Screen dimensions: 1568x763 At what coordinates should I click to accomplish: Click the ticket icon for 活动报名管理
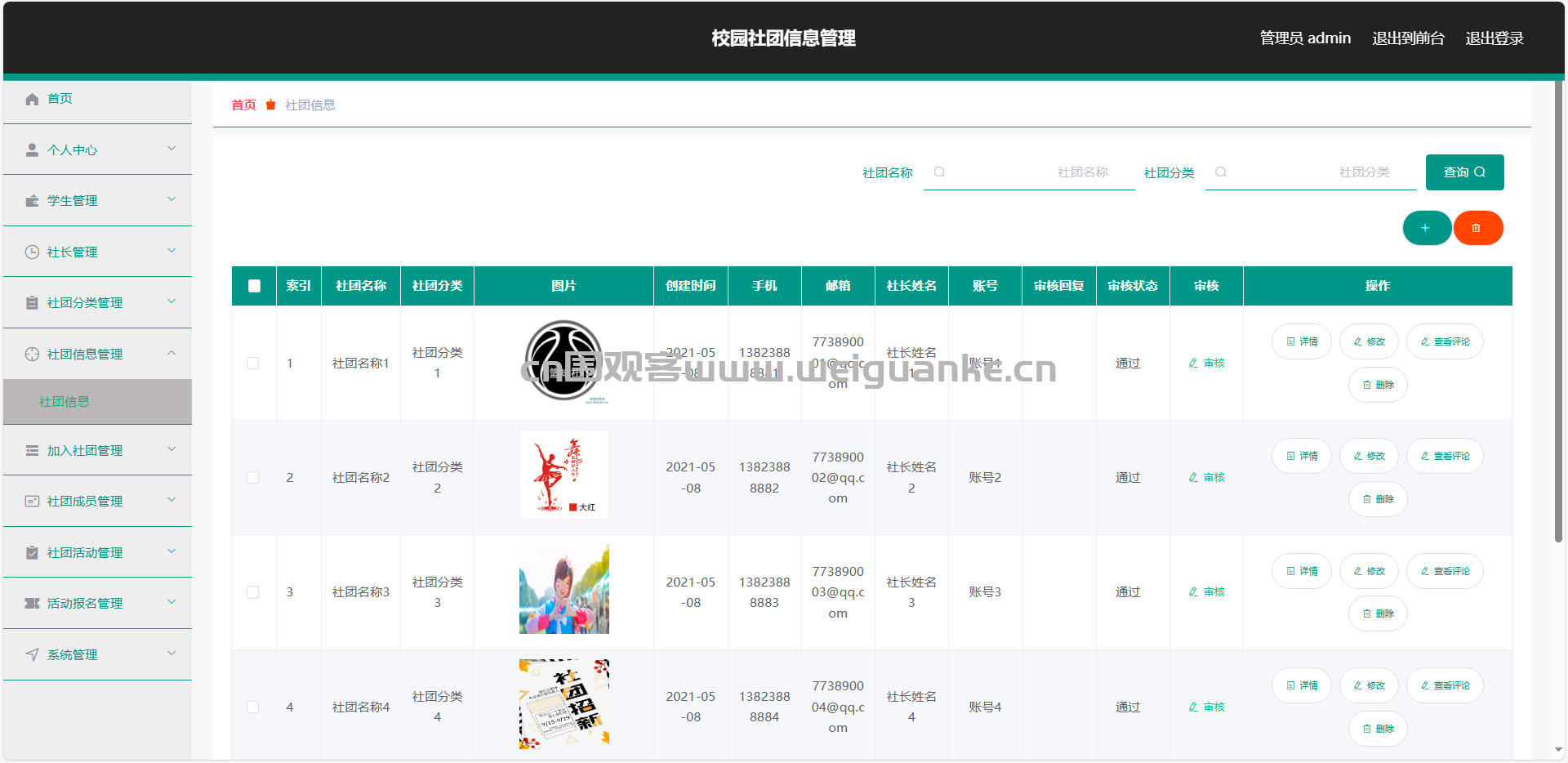(32, 604)
